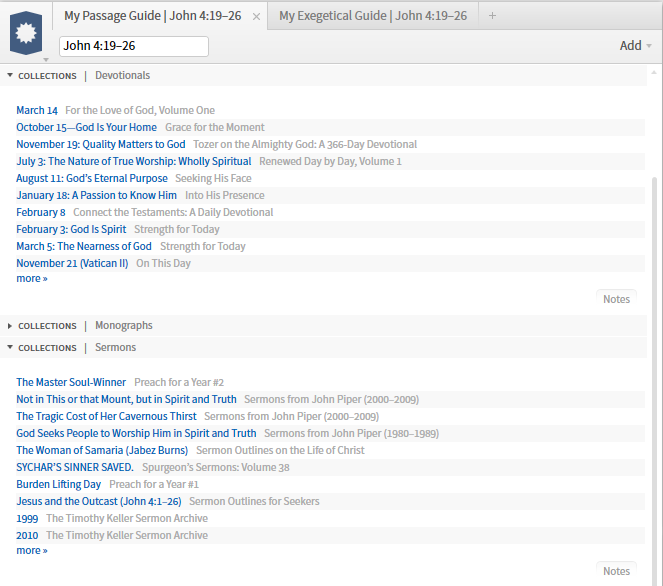Click 'On This Day' text
This screenshot has width=663, height=586.
point(163,263)
